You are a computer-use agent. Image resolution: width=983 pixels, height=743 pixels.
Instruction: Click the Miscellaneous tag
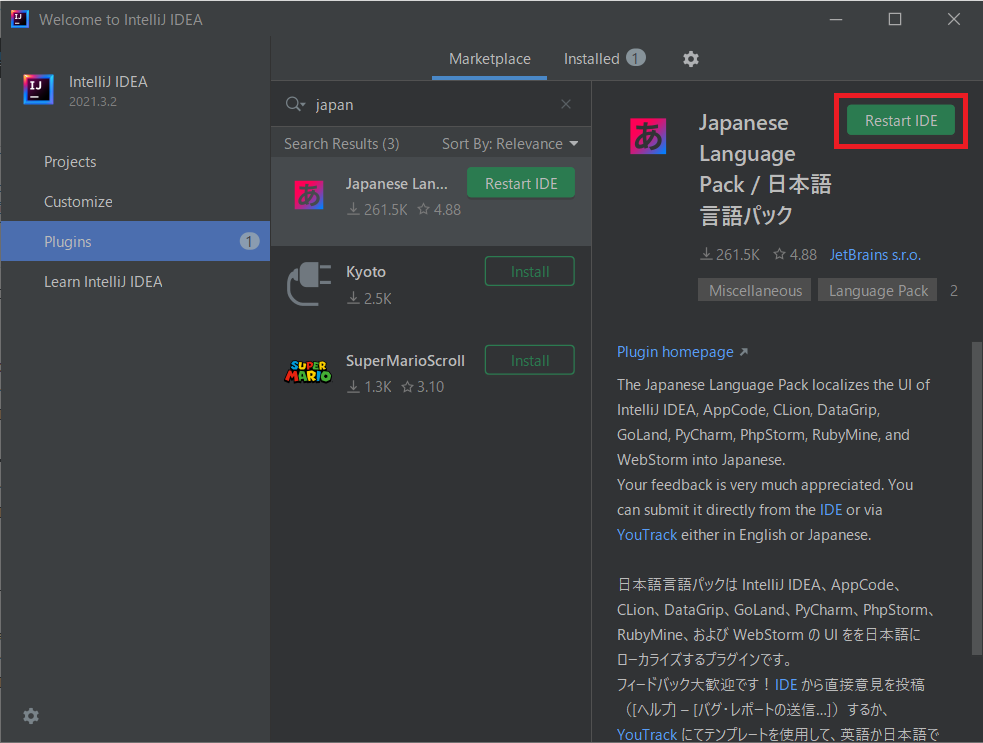755,290
